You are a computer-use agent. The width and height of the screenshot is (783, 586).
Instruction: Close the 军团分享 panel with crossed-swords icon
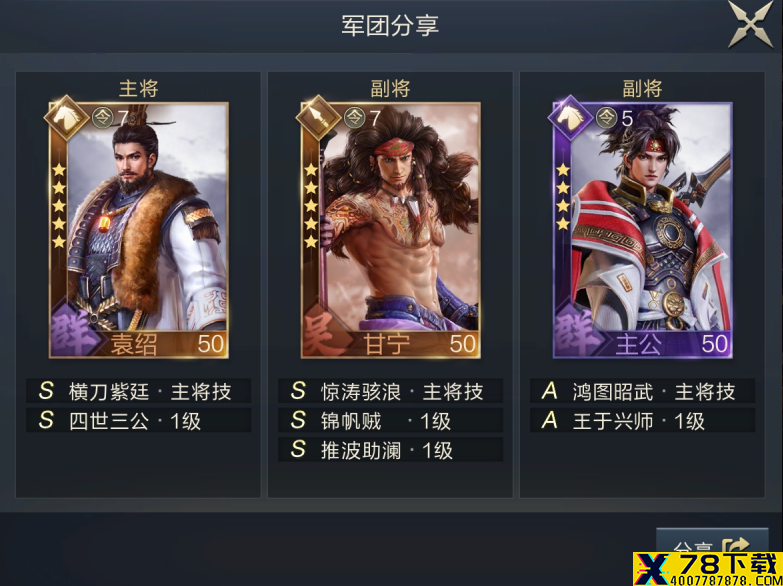point(751,24)
